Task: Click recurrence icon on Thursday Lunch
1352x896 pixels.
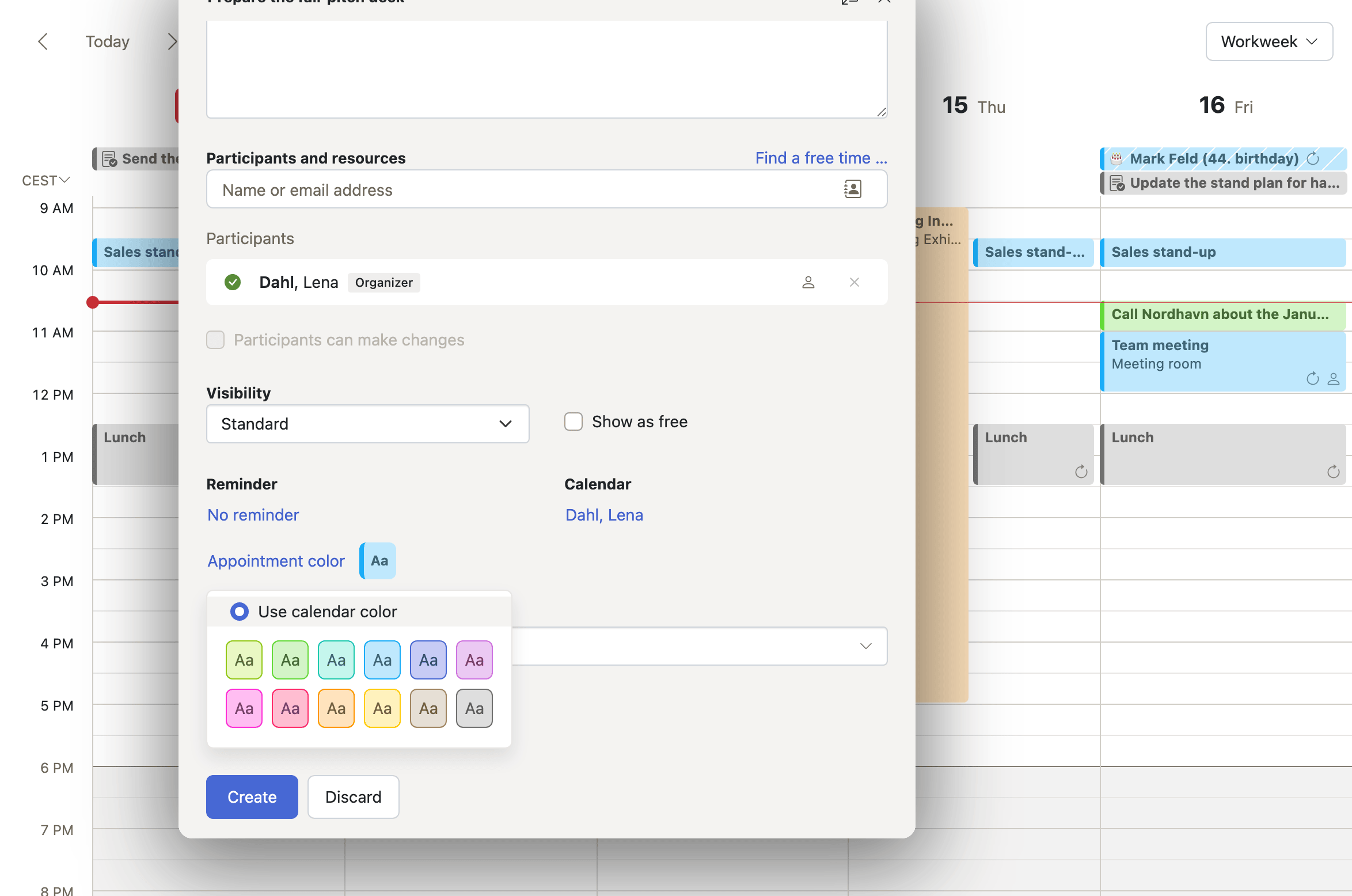Action: tap(1081, 472)
